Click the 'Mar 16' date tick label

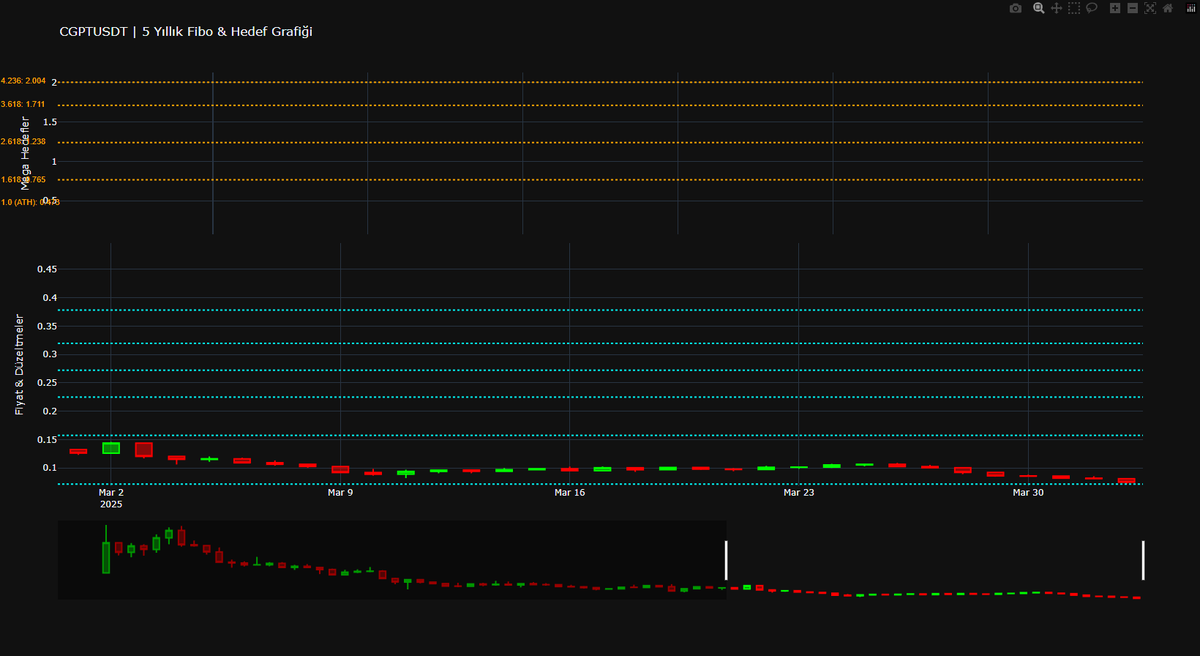pos(569,492)
